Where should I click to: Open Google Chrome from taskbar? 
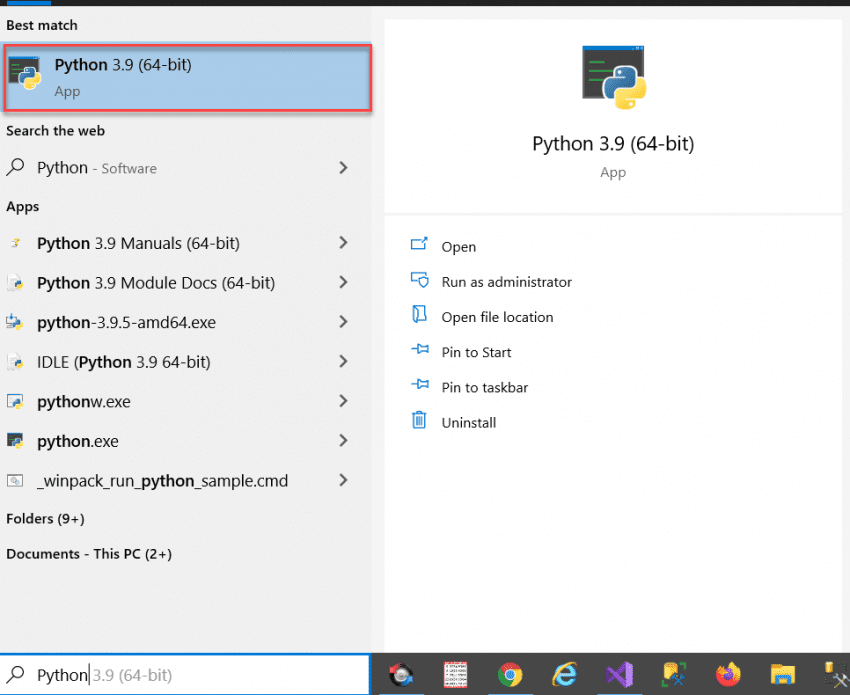point(510,675)
